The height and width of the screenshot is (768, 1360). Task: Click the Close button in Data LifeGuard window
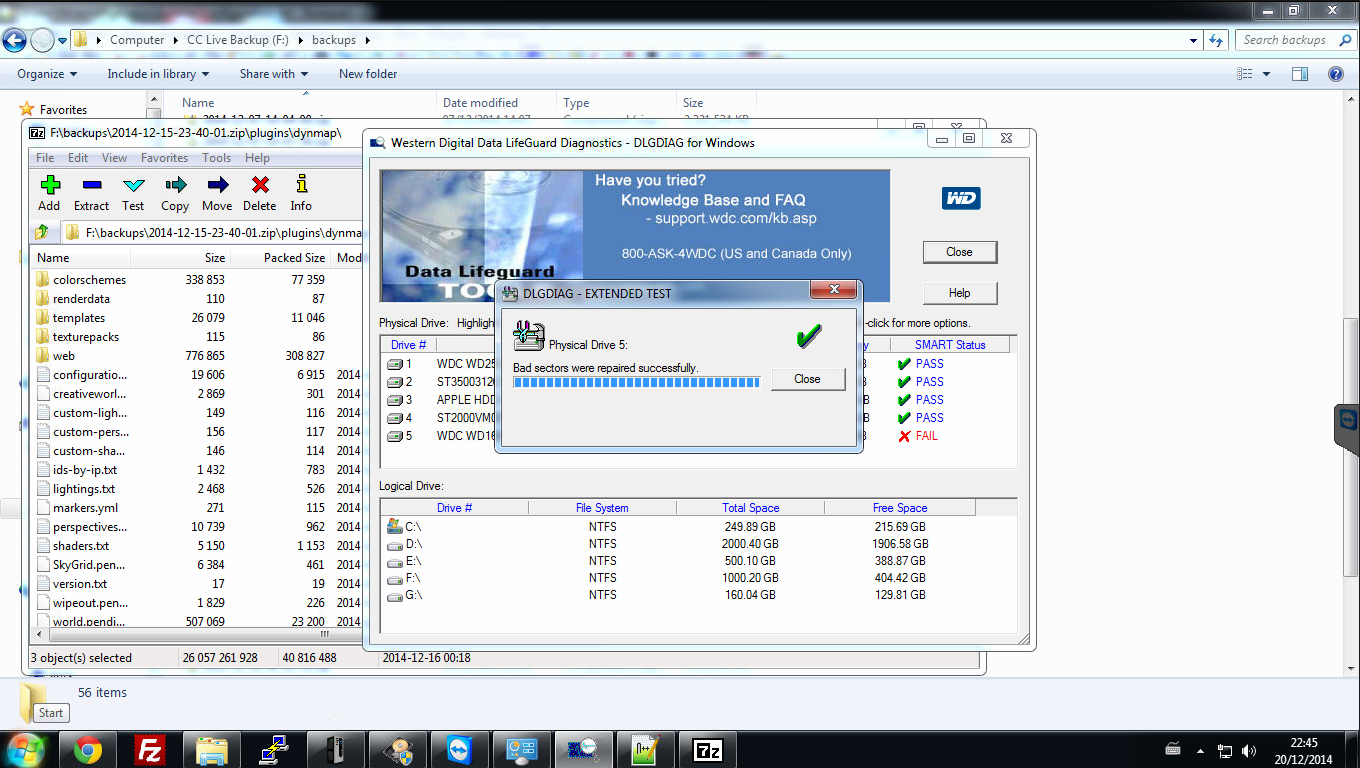click(x=959, y=252)
